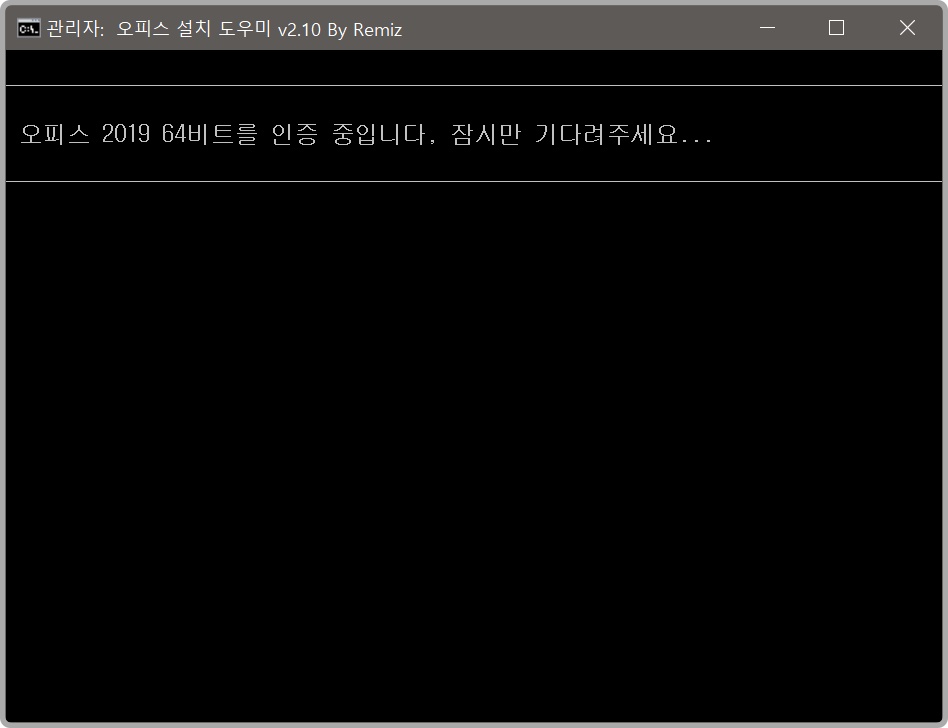Maximize the Office installer console window
Screen dimensions: 948x728
(836, 29)
